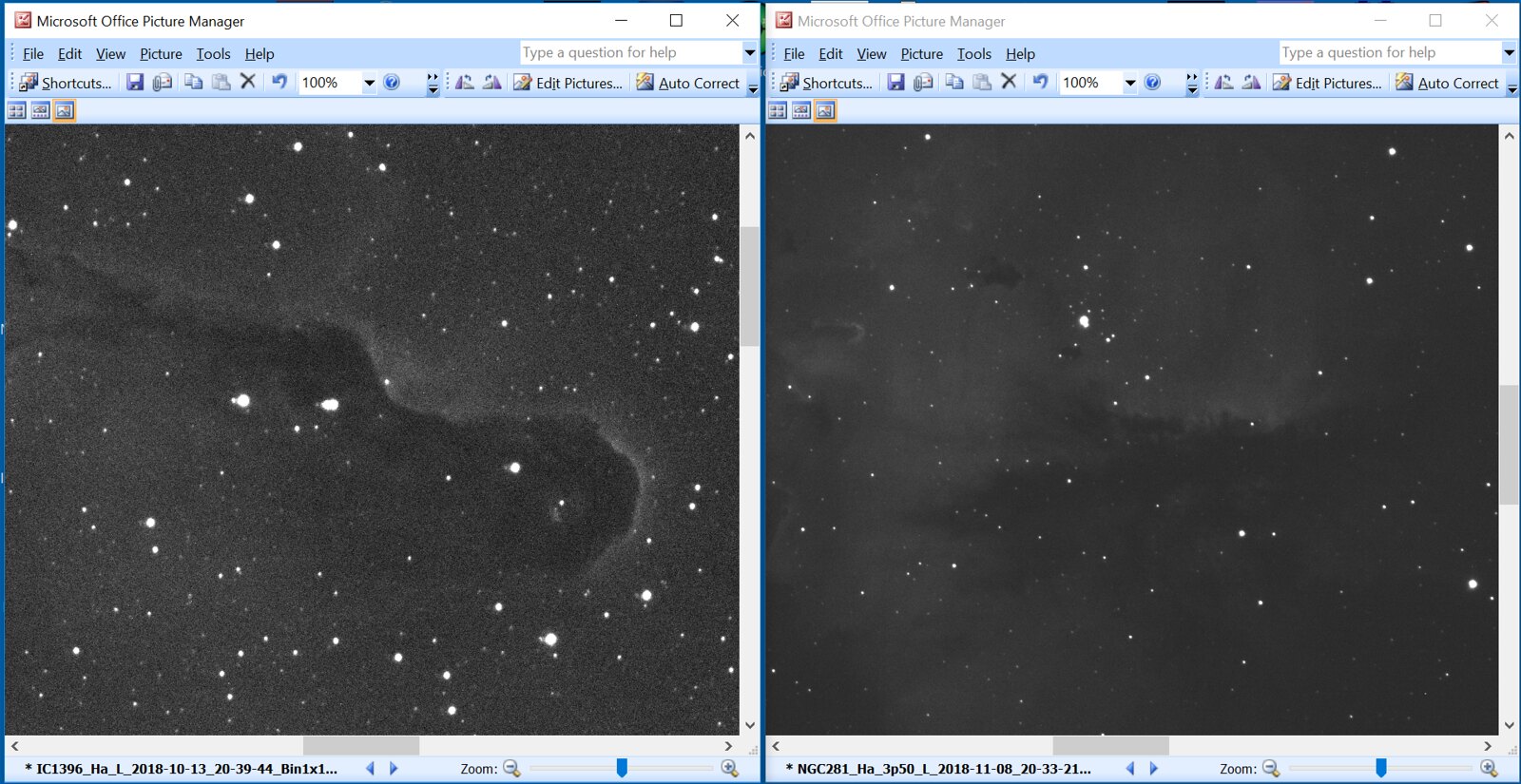Go to previous picture in left window
Image resolution: width=1521 pixels, height=784 pixels.
pos(370,768)
